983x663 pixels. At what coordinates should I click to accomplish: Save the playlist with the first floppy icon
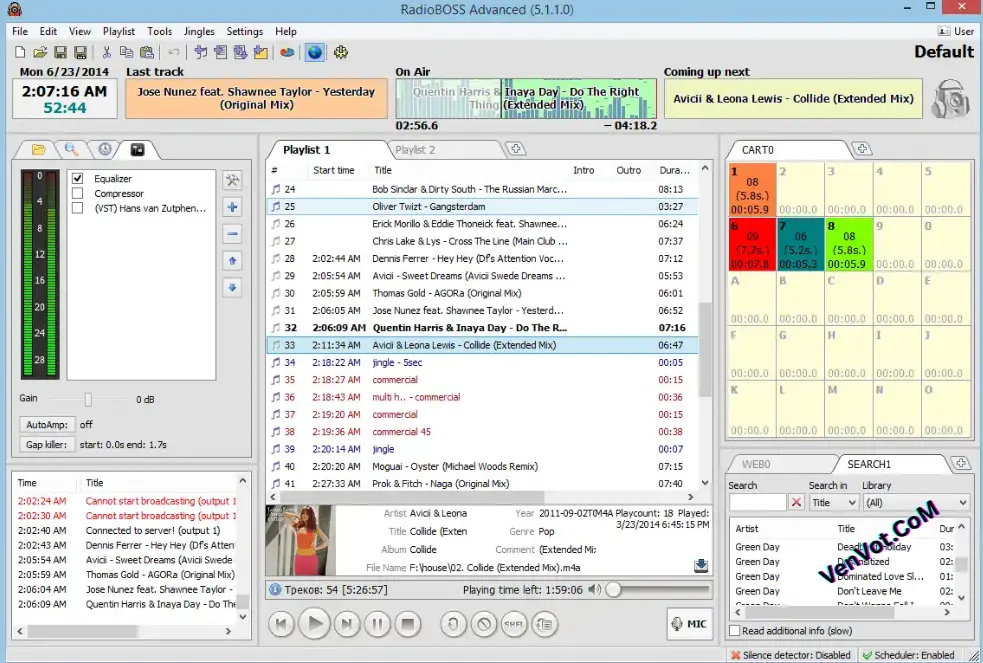tap(60, 53)
